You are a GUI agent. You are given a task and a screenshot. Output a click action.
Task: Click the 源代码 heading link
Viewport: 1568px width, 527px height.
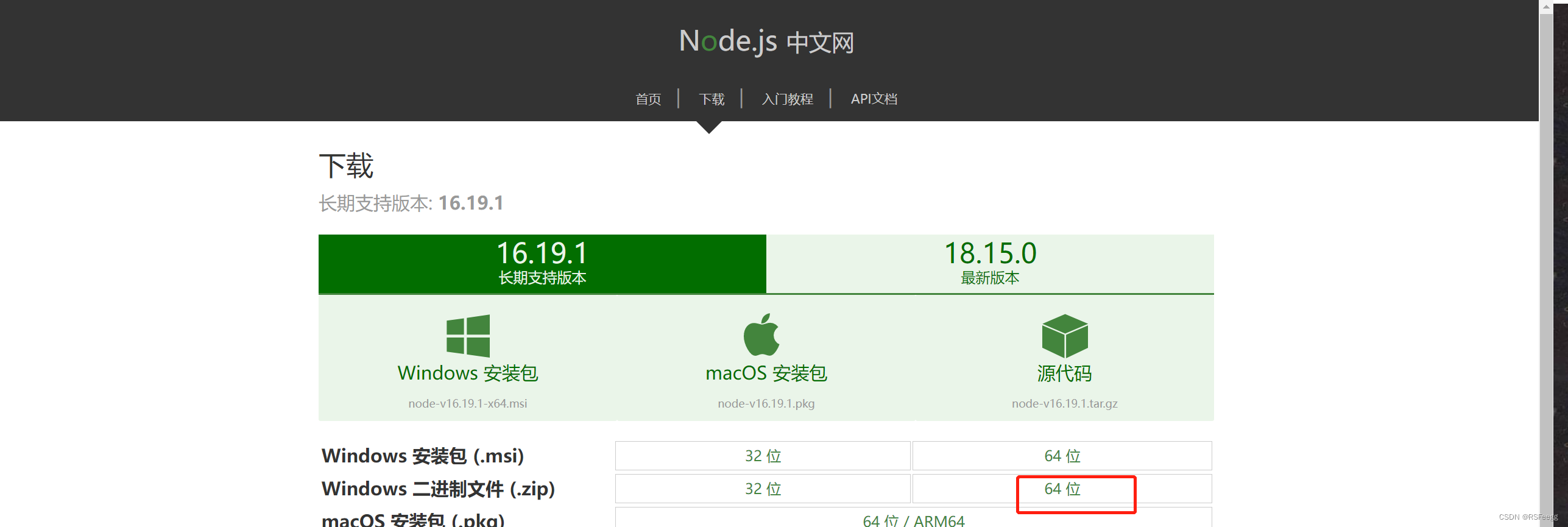1065,373
